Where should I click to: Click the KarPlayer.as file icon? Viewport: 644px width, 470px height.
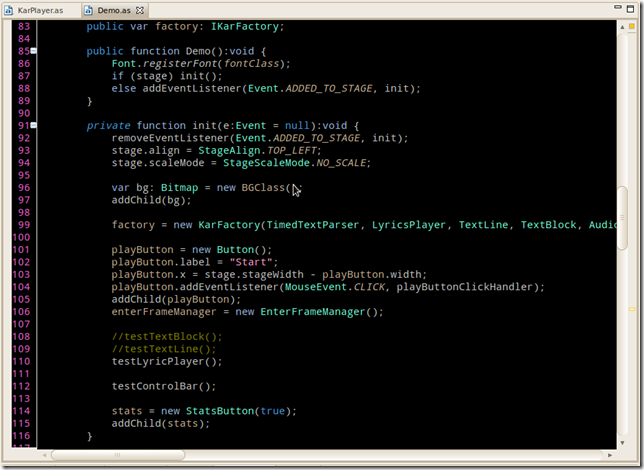(x=9, y=10)
